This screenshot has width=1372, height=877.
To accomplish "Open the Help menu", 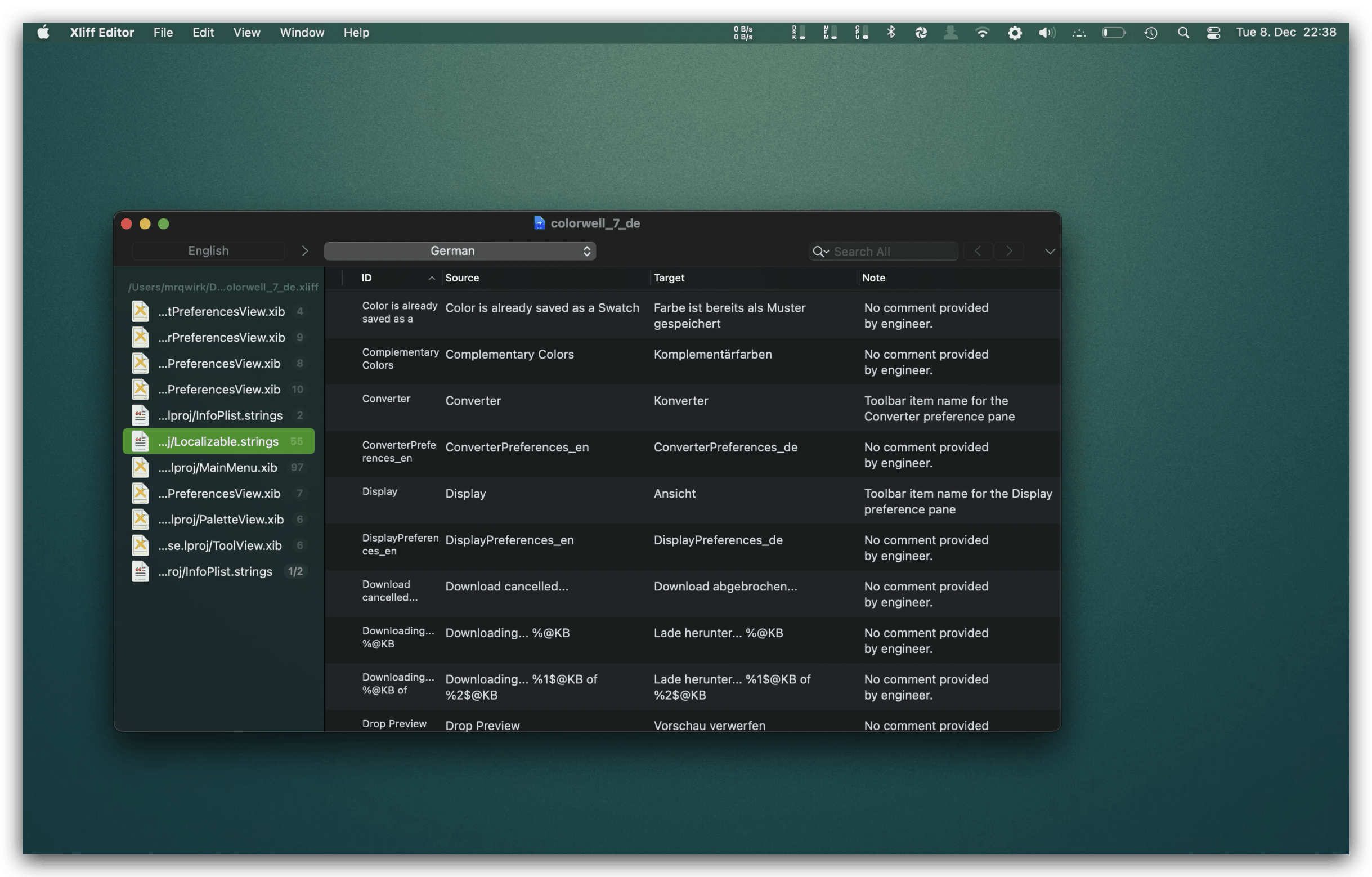I will [356, 33].
